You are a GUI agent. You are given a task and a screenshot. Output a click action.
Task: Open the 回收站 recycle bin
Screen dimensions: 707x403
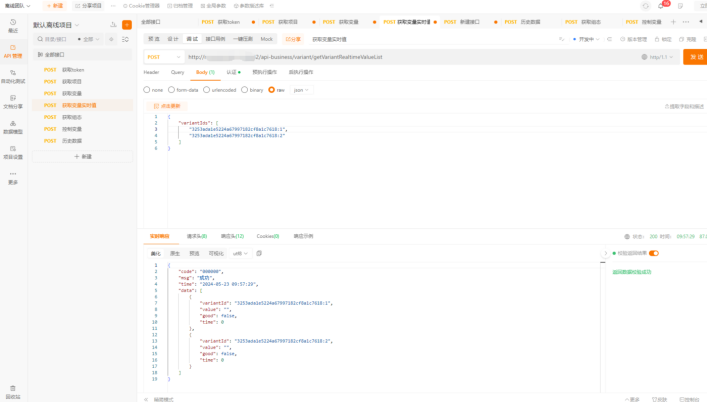pos(13,390)
